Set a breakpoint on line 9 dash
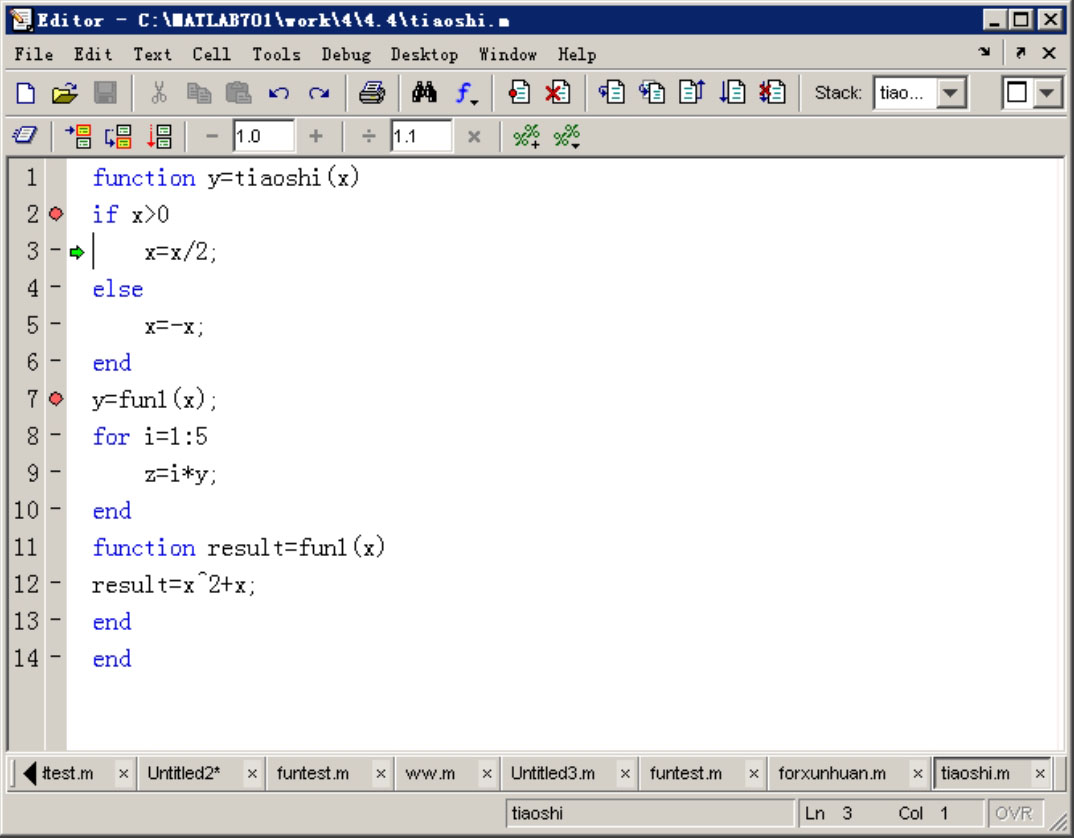The height and width of the screenshot is (838, 1074). (x=56, y=473)
